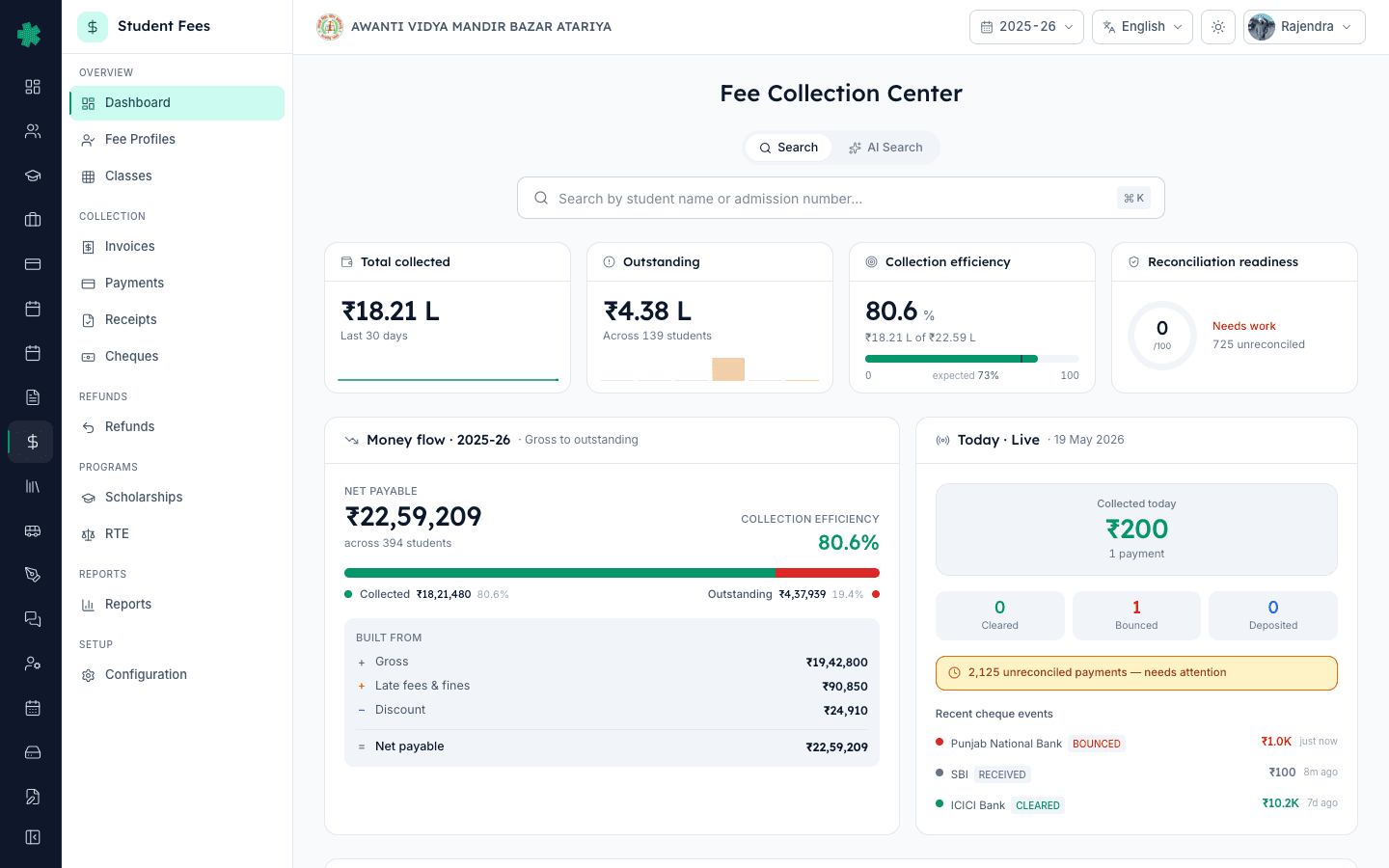Click the ICICI Bank cleared cheque event
The height and width of the screenshot is (868, 1389).
1136,804
